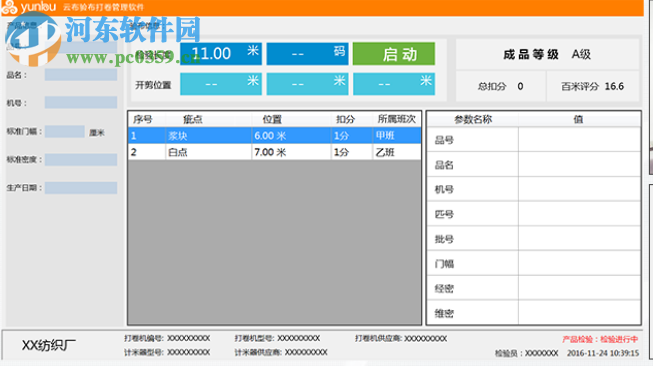Click the value cell beside 门幅
Image resolution: width=653 pixels, height=366 pixels.
(x=579, y=264)
